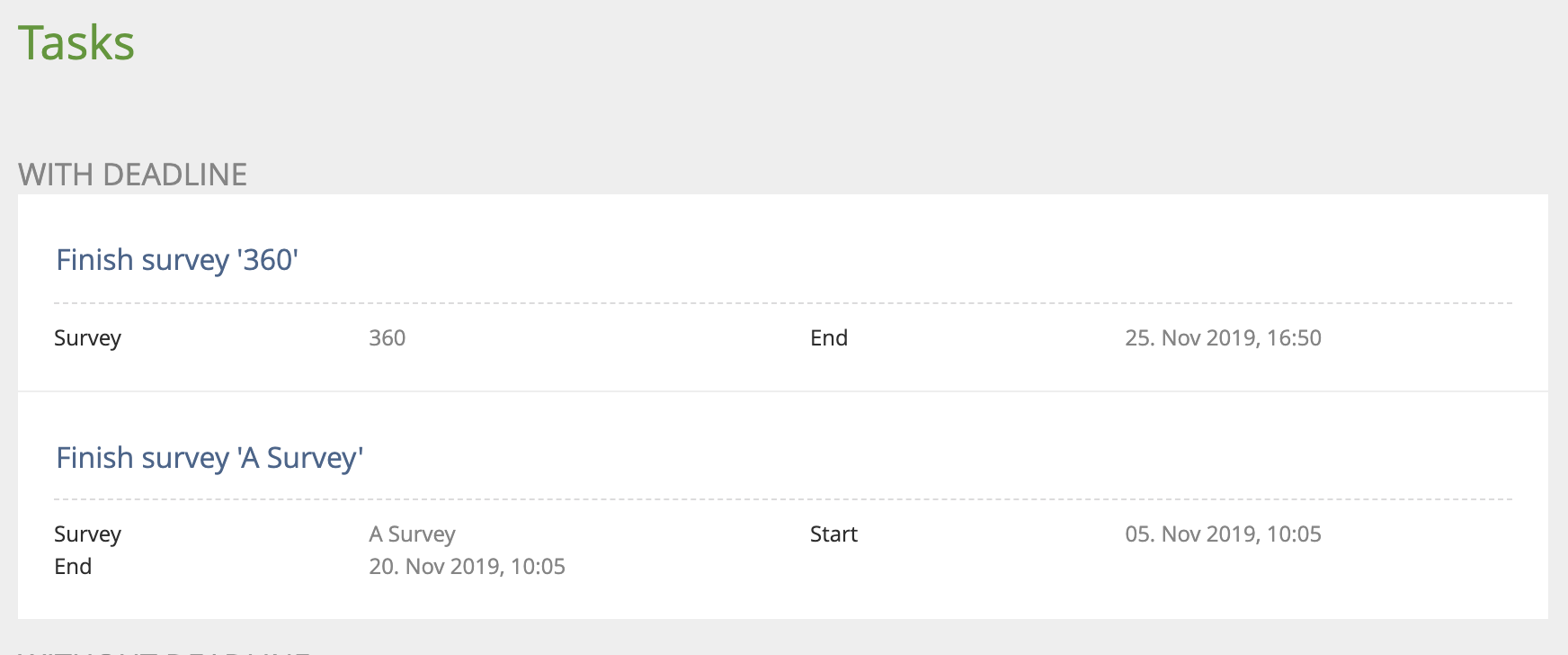1568x655 pixels.
Task: Click the green "Tasks" page heading
Action: 76,43
